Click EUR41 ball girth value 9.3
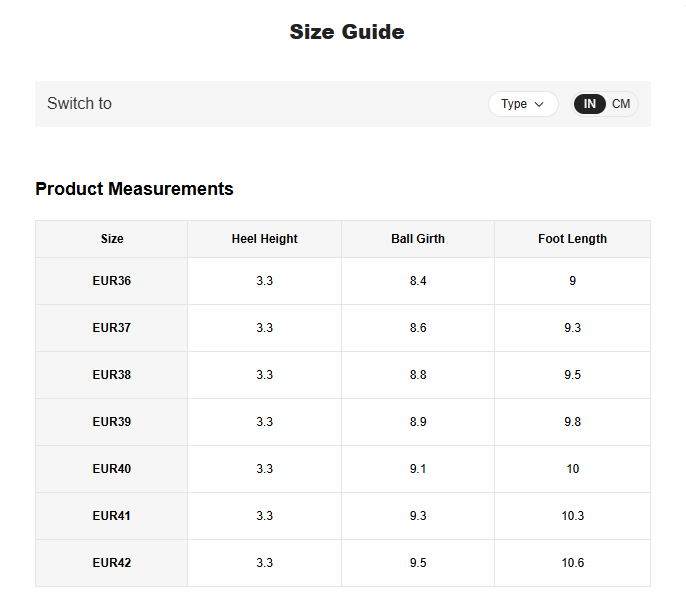686x601 pixels. tap(418, 516)
